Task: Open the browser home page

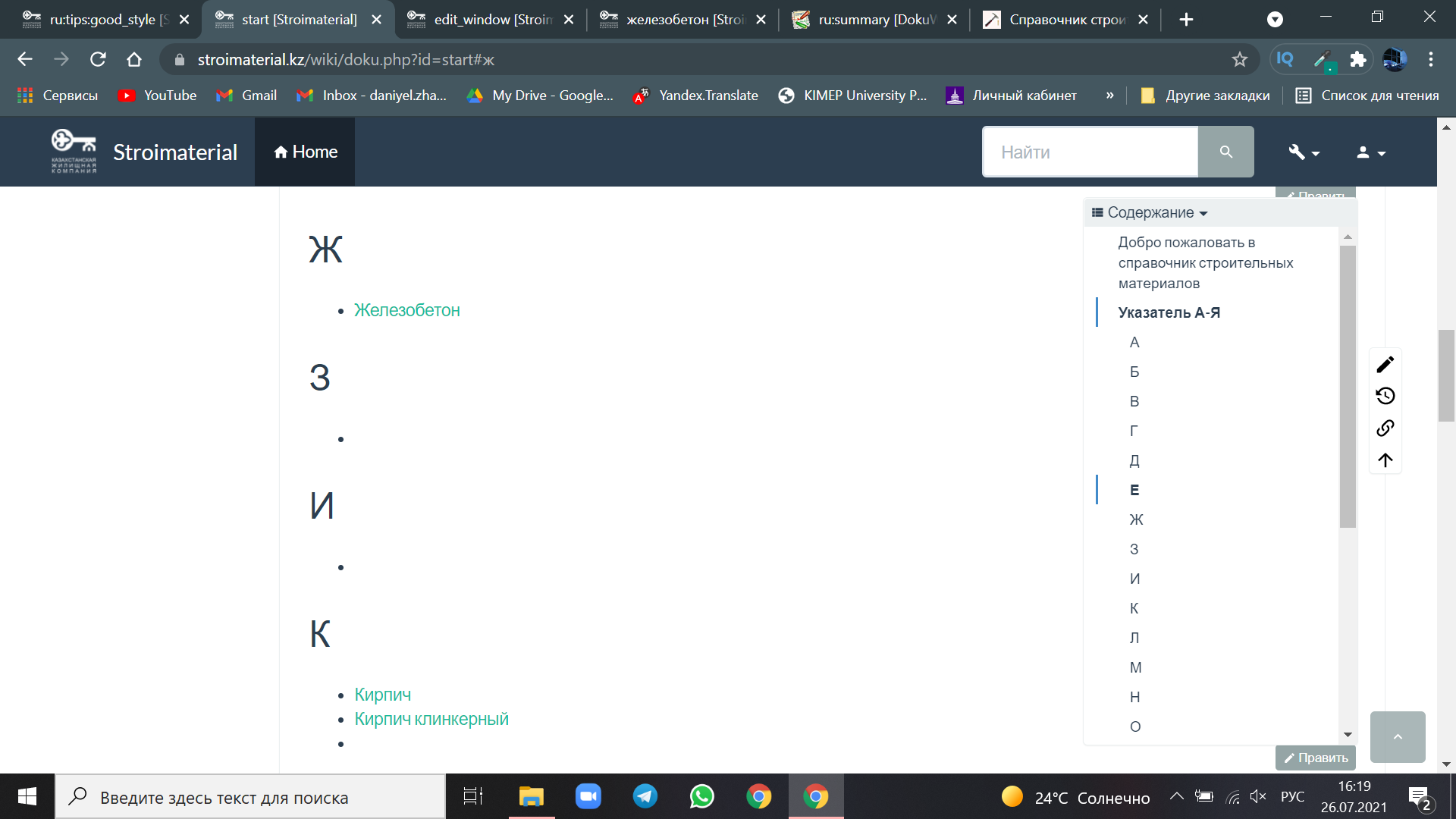Action: [x=134, y=59]
